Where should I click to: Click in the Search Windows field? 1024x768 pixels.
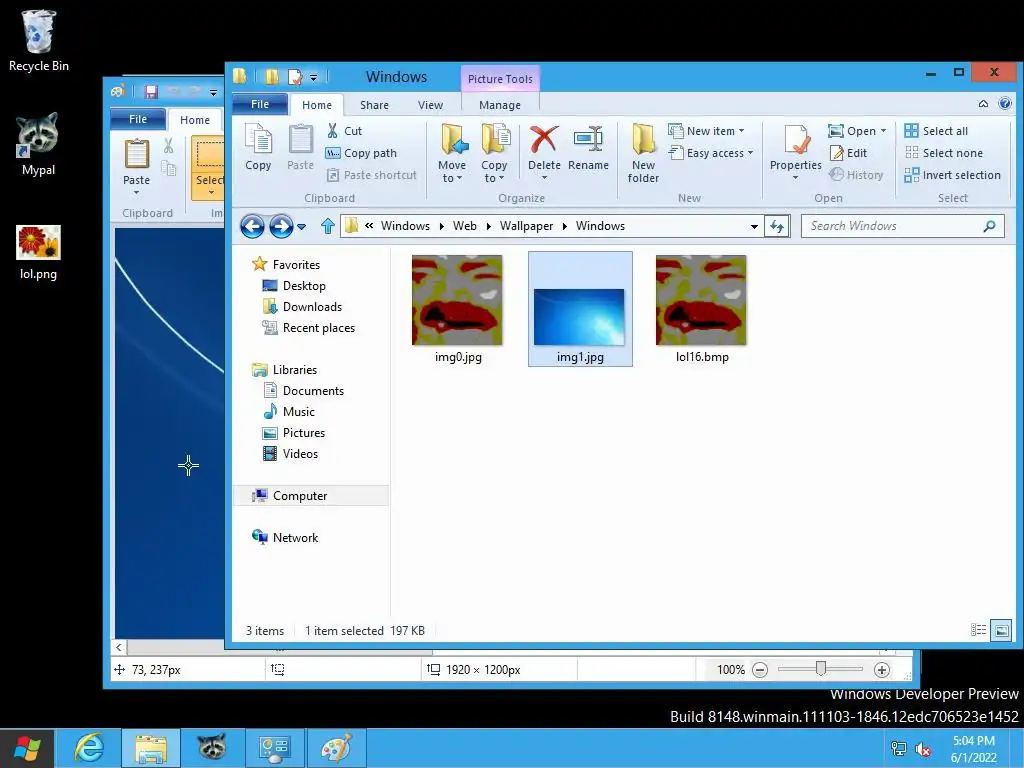point(903,226)
